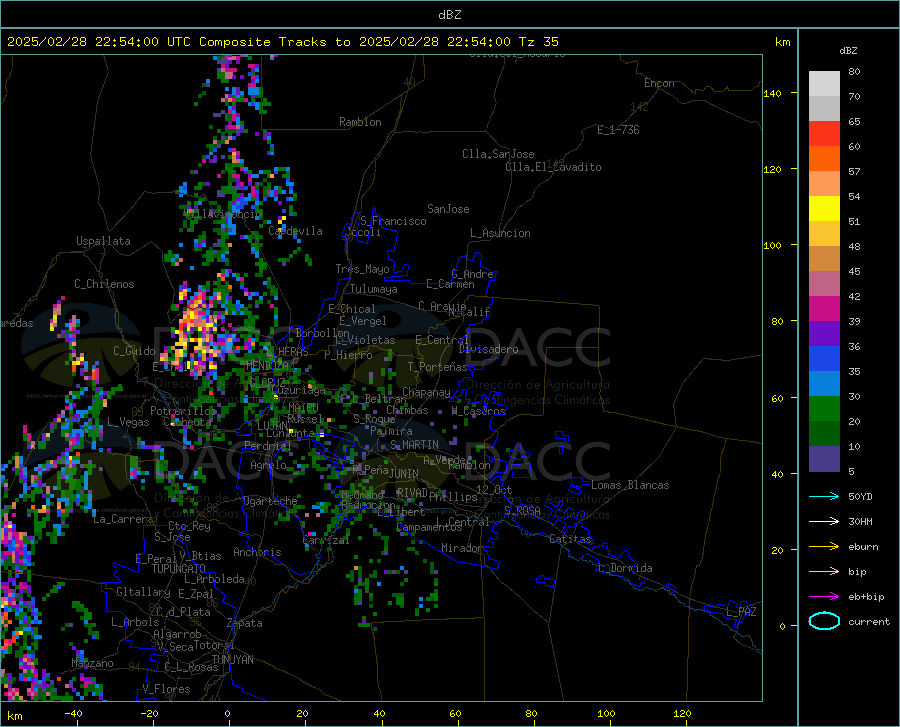Click the yellow eburn arrow legend icon
900x727 pixels.
[824, 546]
